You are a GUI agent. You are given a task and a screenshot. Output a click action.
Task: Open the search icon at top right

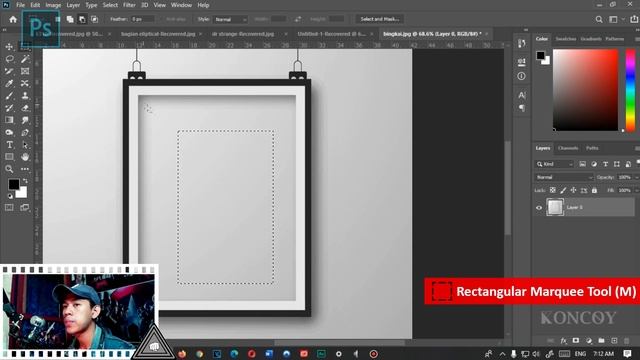pos(599,19)
